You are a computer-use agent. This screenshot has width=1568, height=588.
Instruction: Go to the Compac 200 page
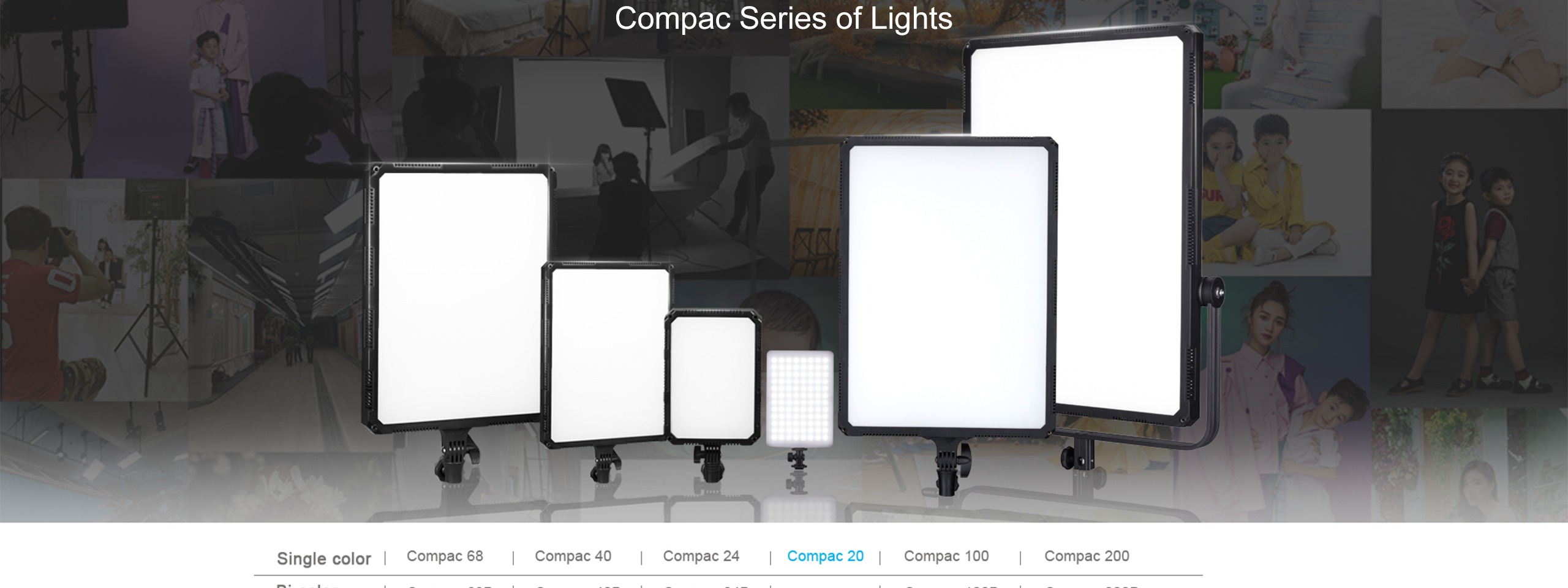[1087, 556]
